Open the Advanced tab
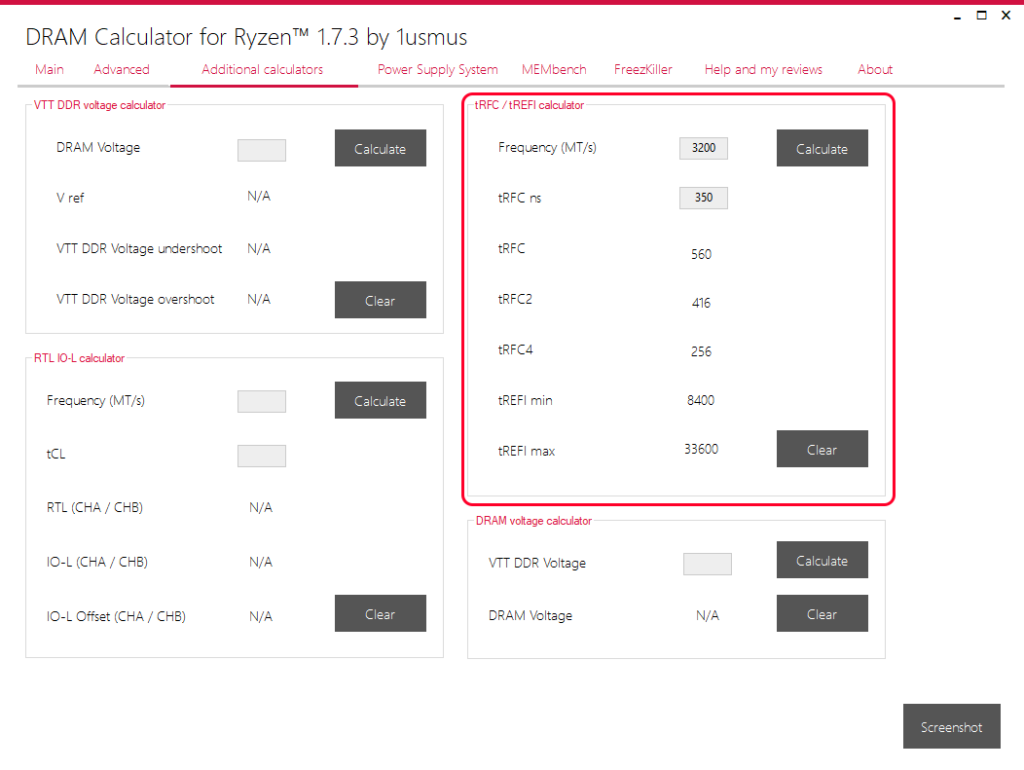The width and height of the screenshot is (1024, 770). 121,69
